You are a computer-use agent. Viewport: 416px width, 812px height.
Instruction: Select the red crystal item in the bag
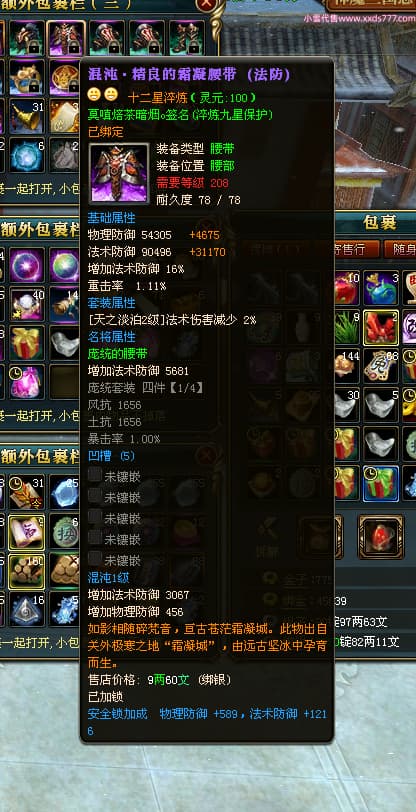click(x=380, y=327)
